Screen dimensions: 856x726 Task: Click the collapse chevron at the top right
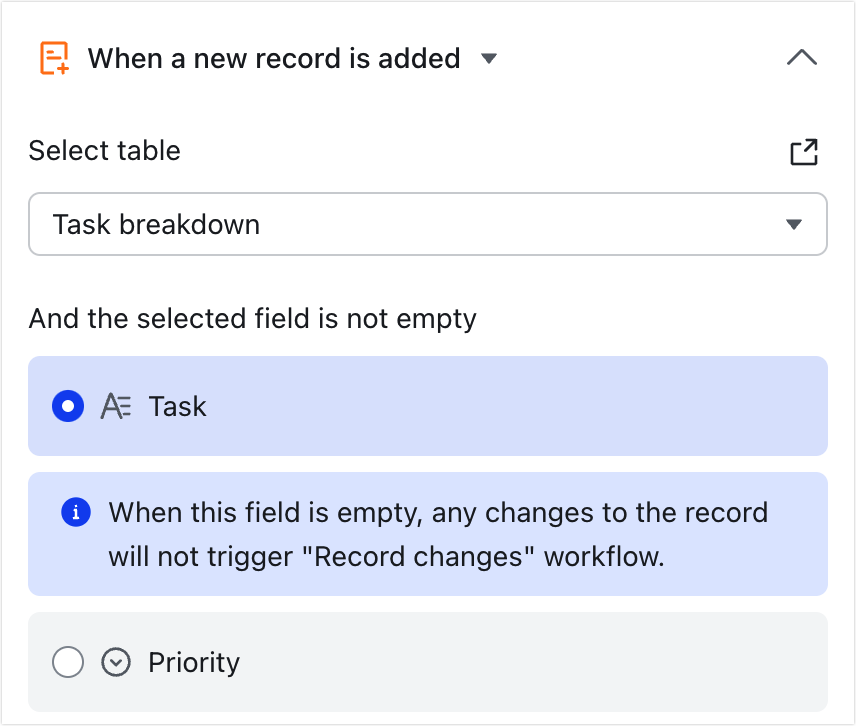click(801, 57)
